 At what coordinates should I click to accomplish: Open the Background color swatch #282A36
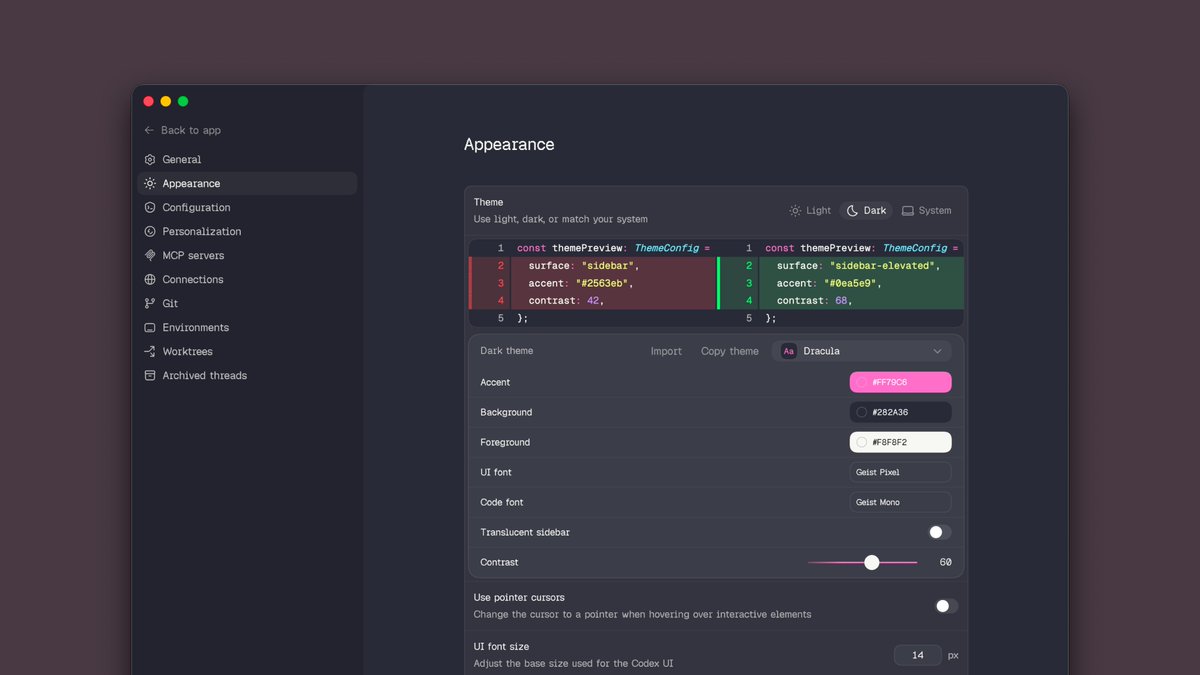coord(901,412)
